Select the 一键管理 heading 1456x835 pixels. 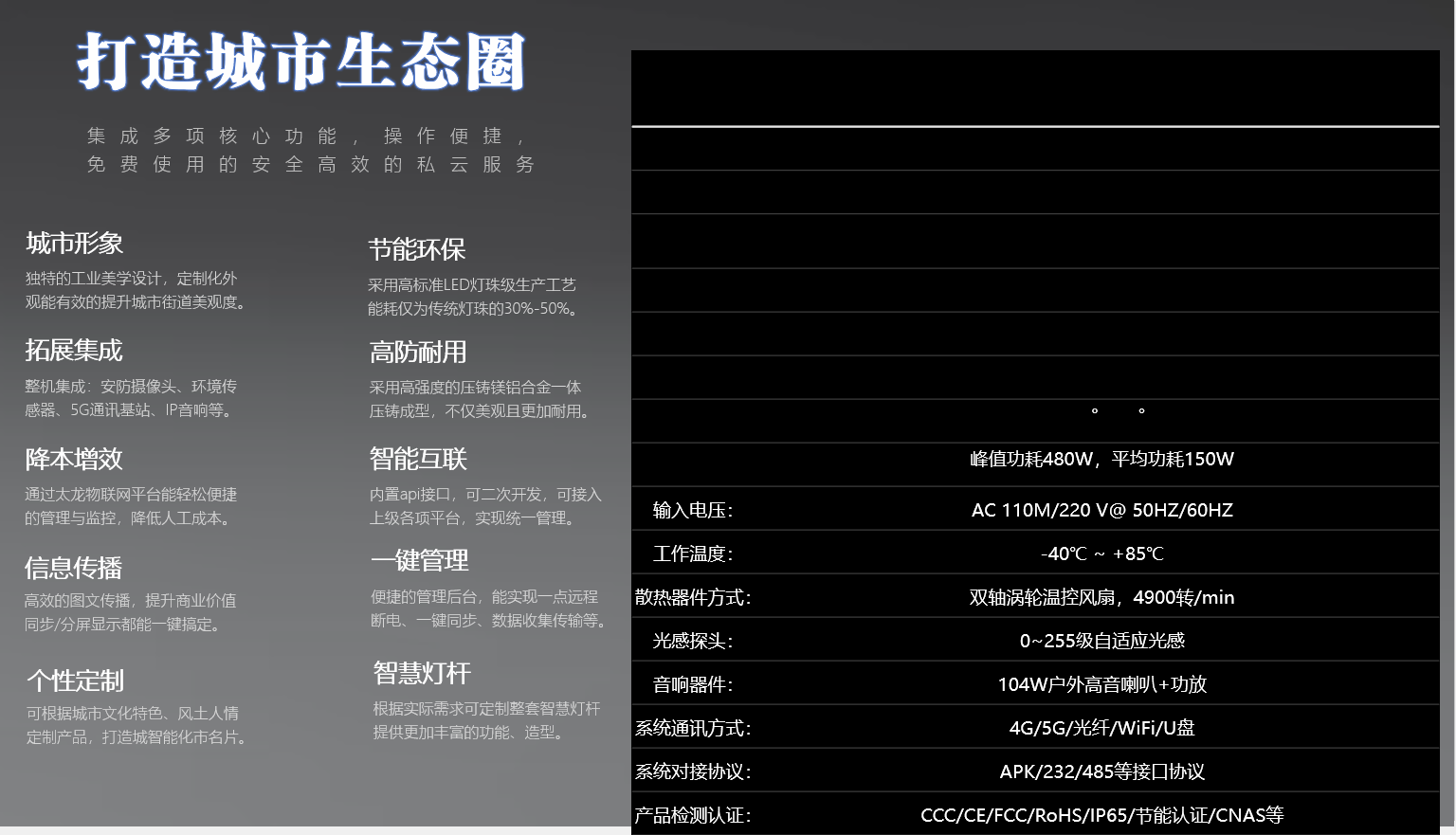pyautogui.click(x=420, y=561)
